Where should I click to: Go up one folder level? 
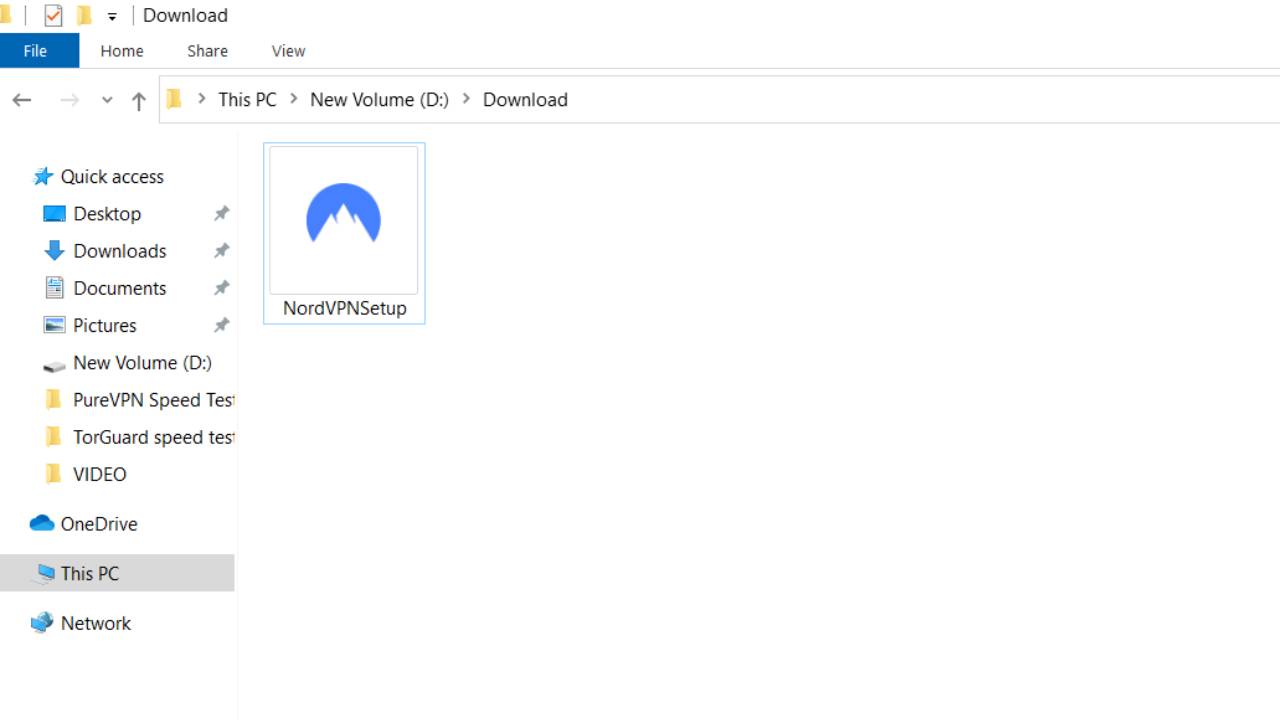[x=139, y=100]
